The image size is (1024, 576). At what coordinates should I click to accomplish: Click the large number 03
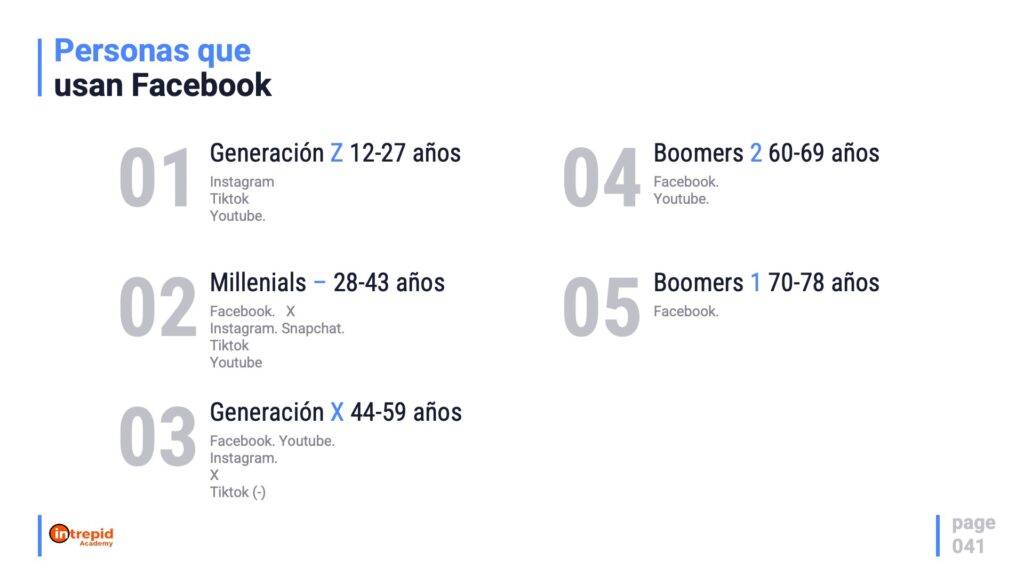157,438
